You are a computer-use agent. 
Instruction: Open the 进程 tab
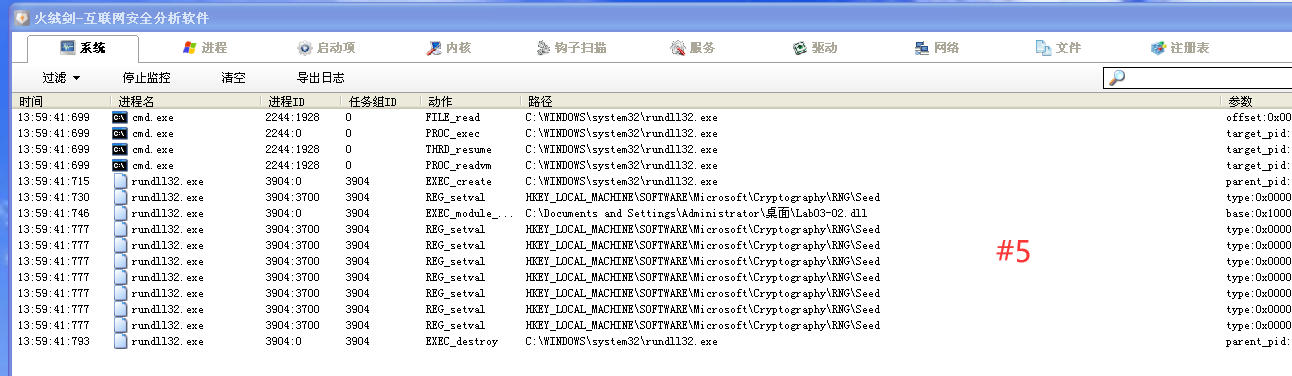[x=204, y=48]
